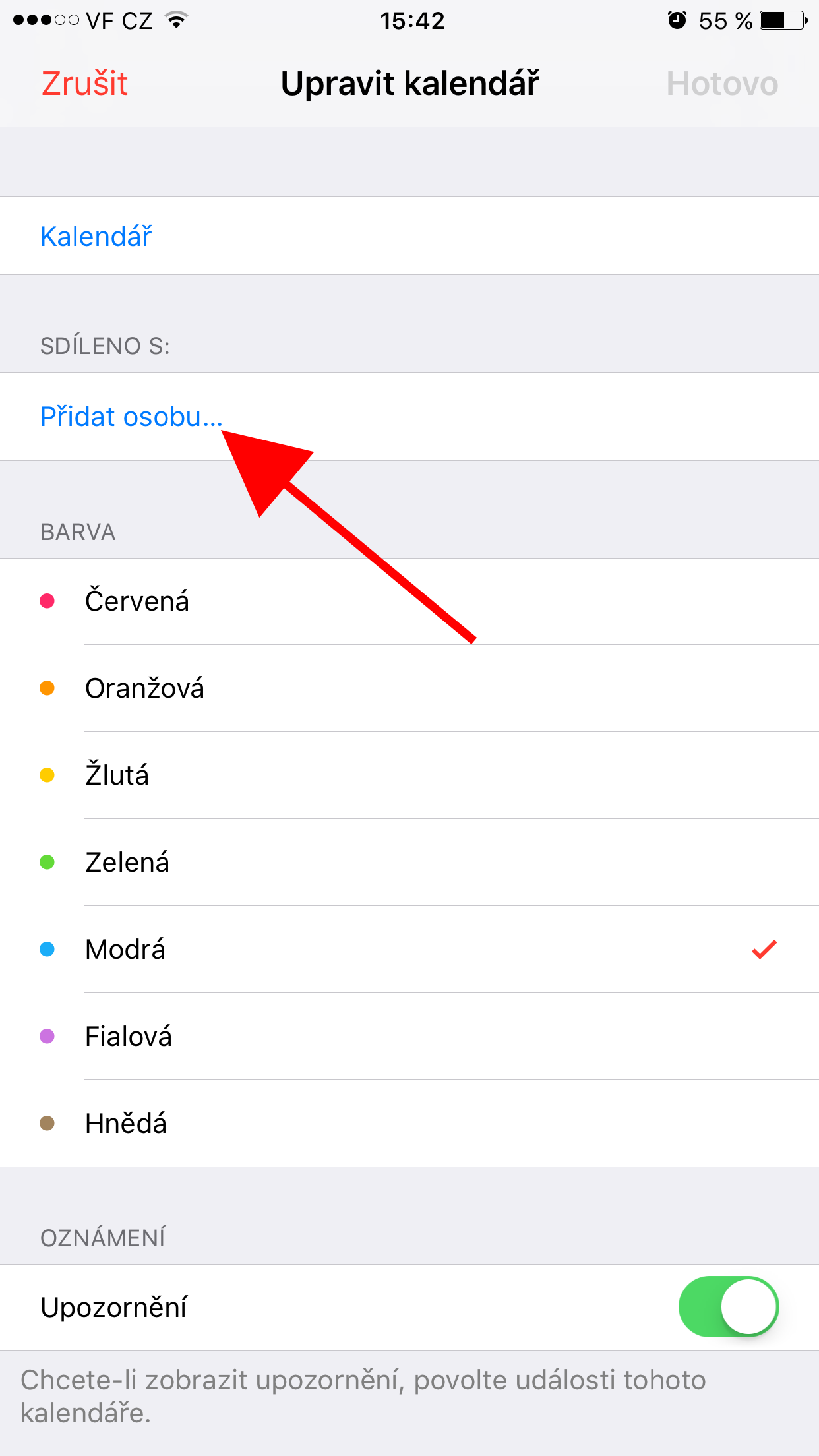Tap the Upravit kalendář title
819x1456 pixels.
pos(409,83)
